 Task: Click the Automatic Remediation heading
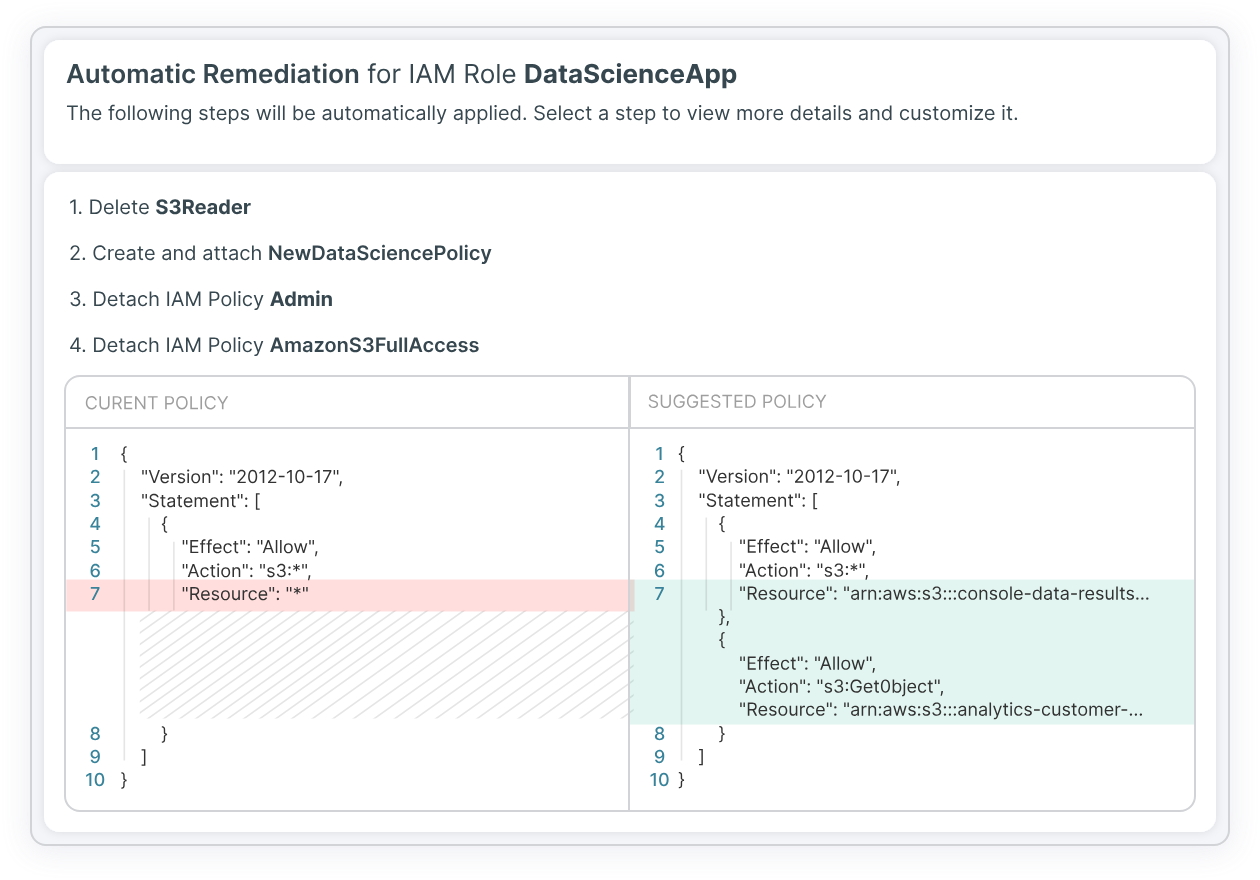[x=213, y=74]
